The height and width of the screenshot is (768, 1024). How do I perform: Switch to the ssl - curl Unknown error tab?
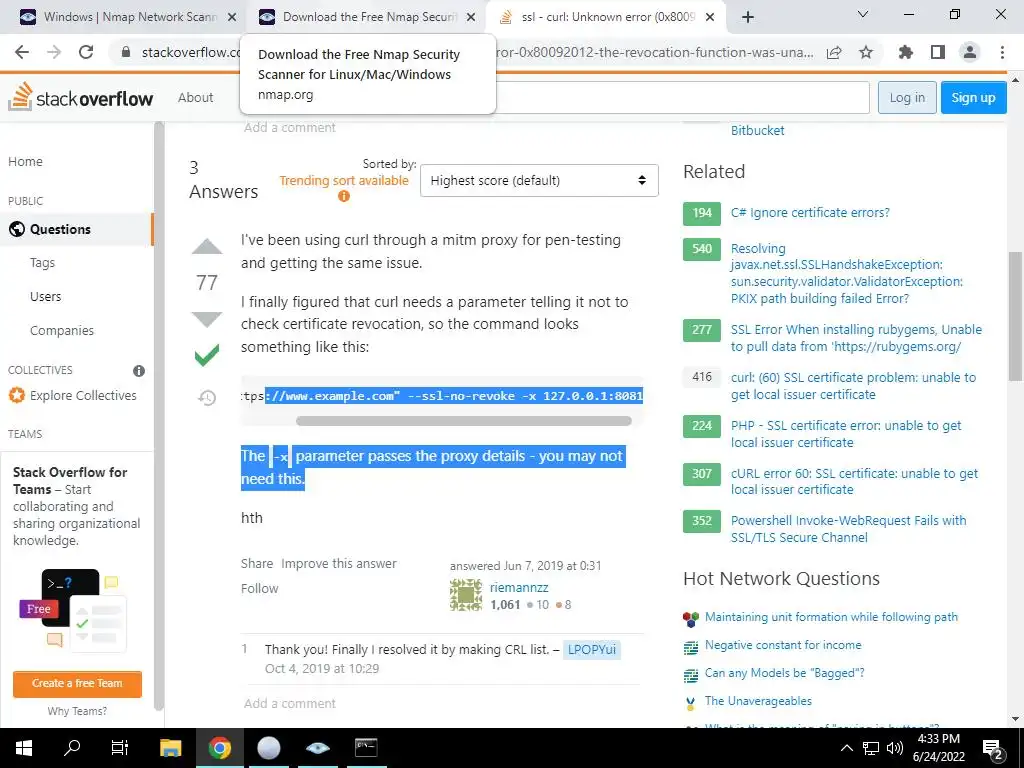pos(607,17)
